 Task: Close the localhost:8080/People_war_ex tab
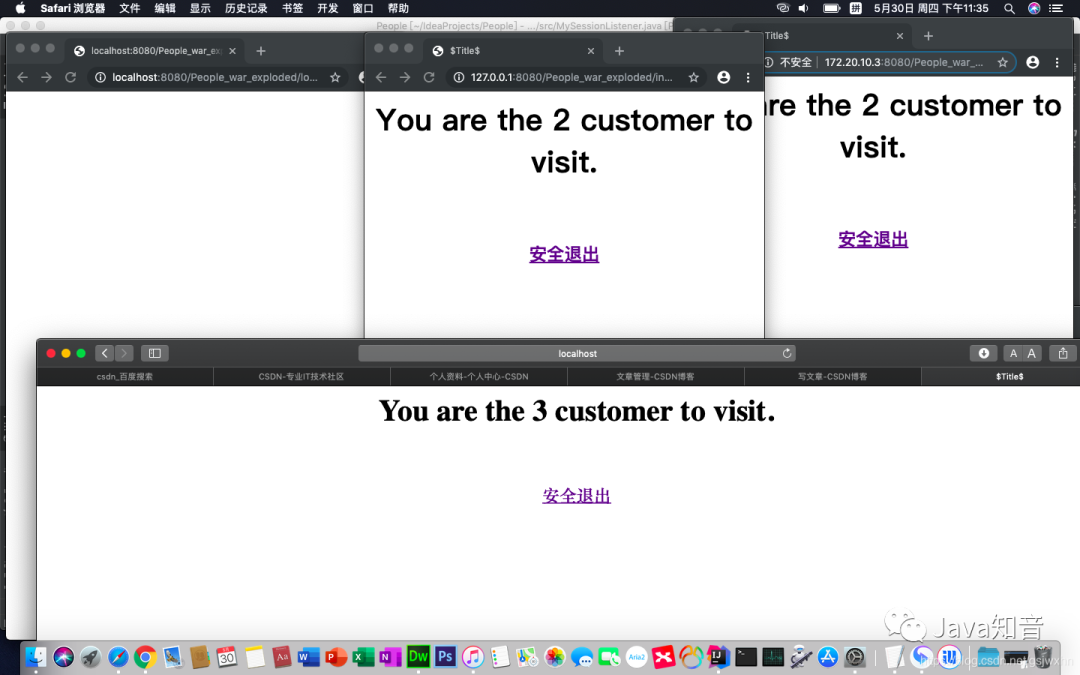pyautogui.click(x=232, y=51)
